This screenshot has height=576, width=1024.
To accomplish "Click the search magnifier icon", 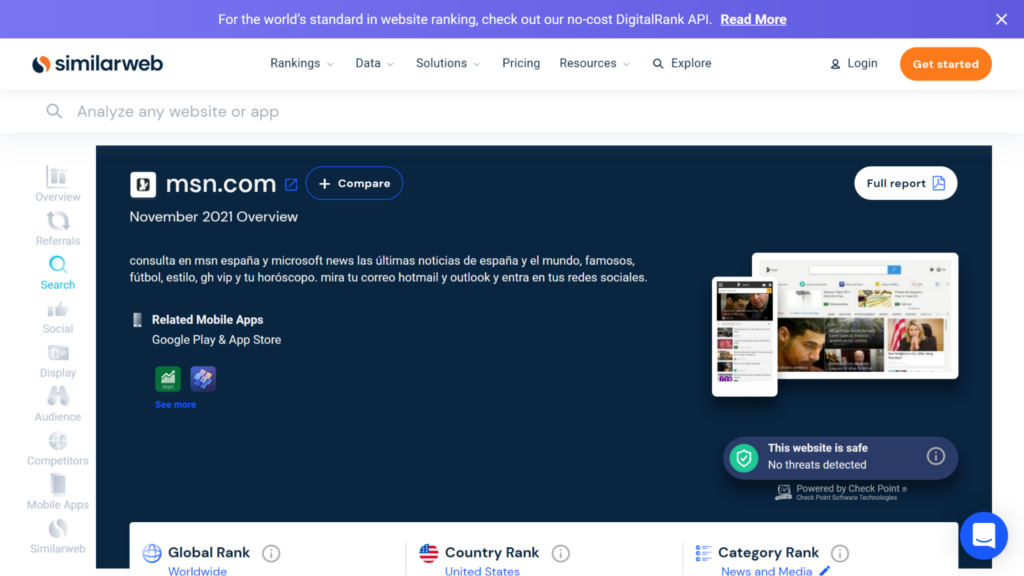I will [54, 111].
